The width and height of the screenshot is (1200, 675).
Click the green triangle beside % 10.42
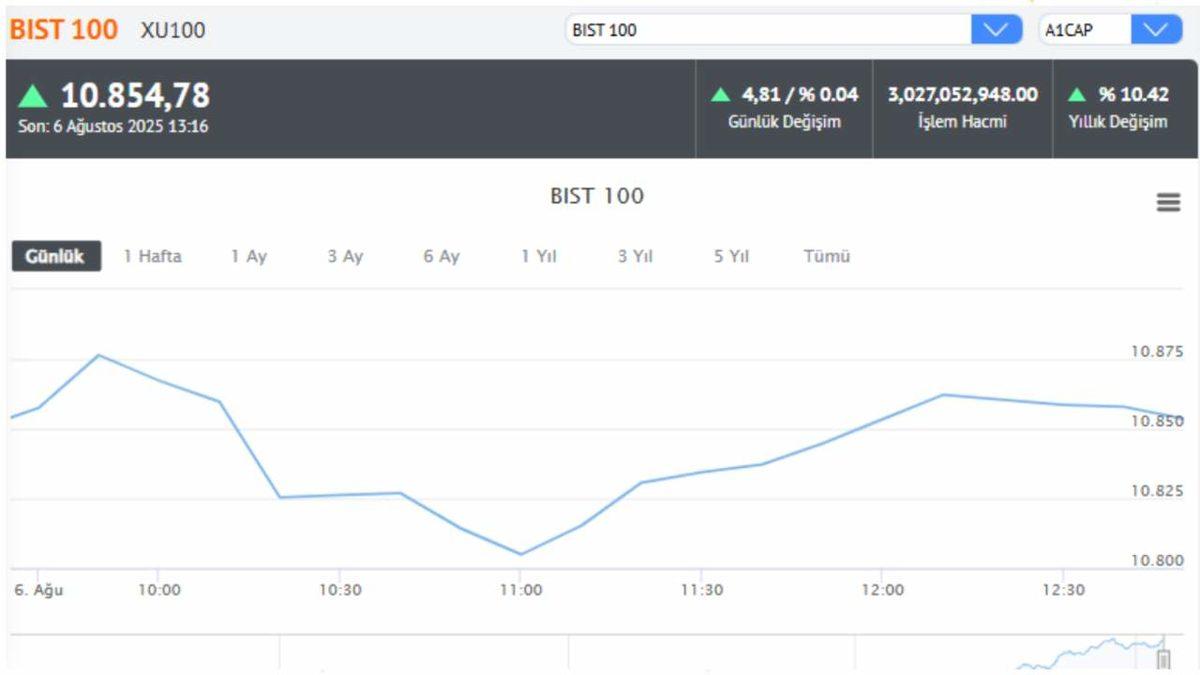[x=1077, y=95]
